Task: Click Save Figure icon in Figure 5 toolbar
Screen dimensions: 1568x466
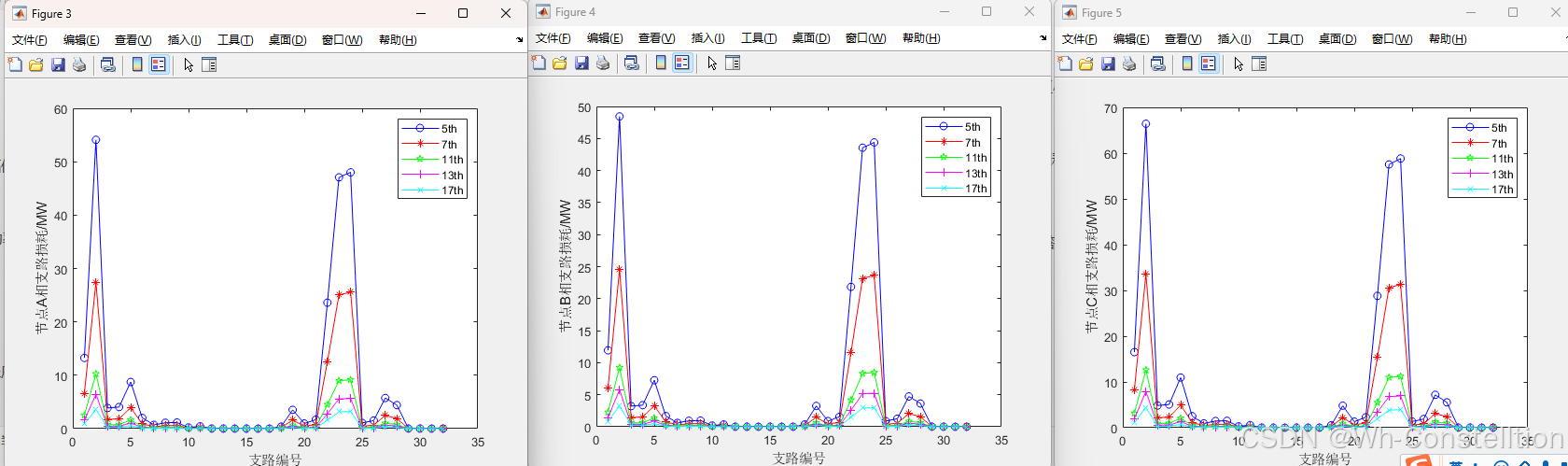Action: point(1108,64)
